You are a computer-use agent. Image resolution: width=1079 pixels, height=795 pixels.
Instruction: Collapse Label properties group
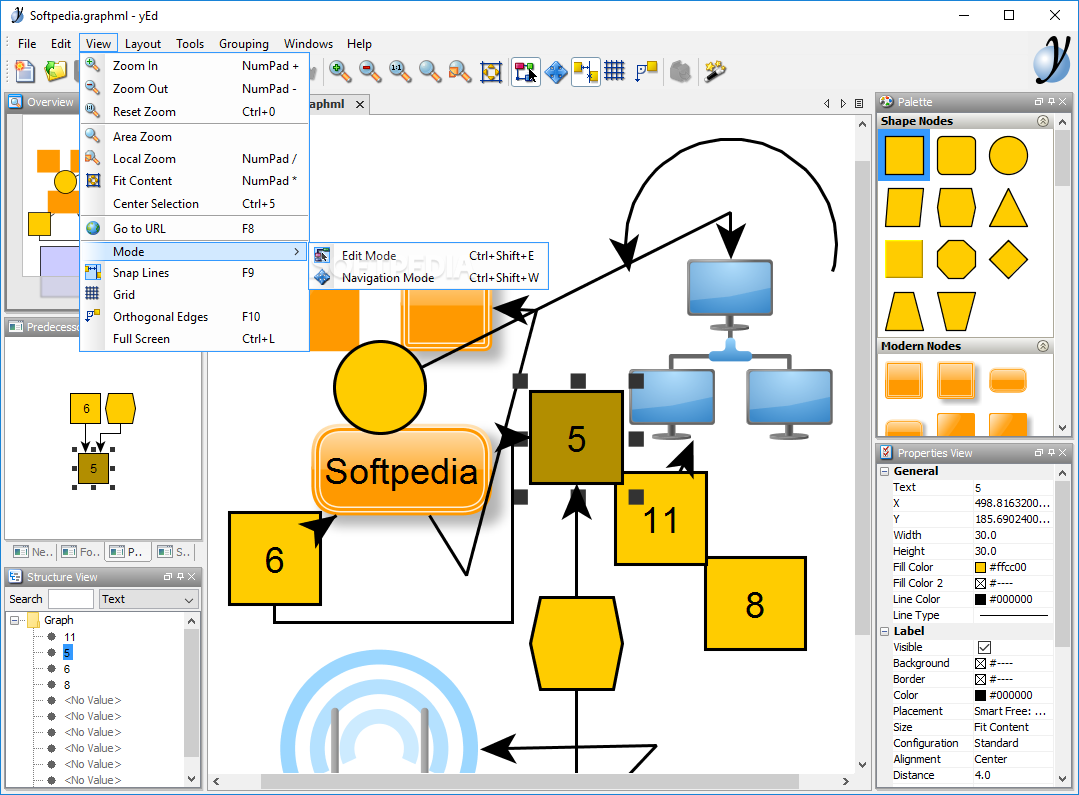click(x=885, y=631)
